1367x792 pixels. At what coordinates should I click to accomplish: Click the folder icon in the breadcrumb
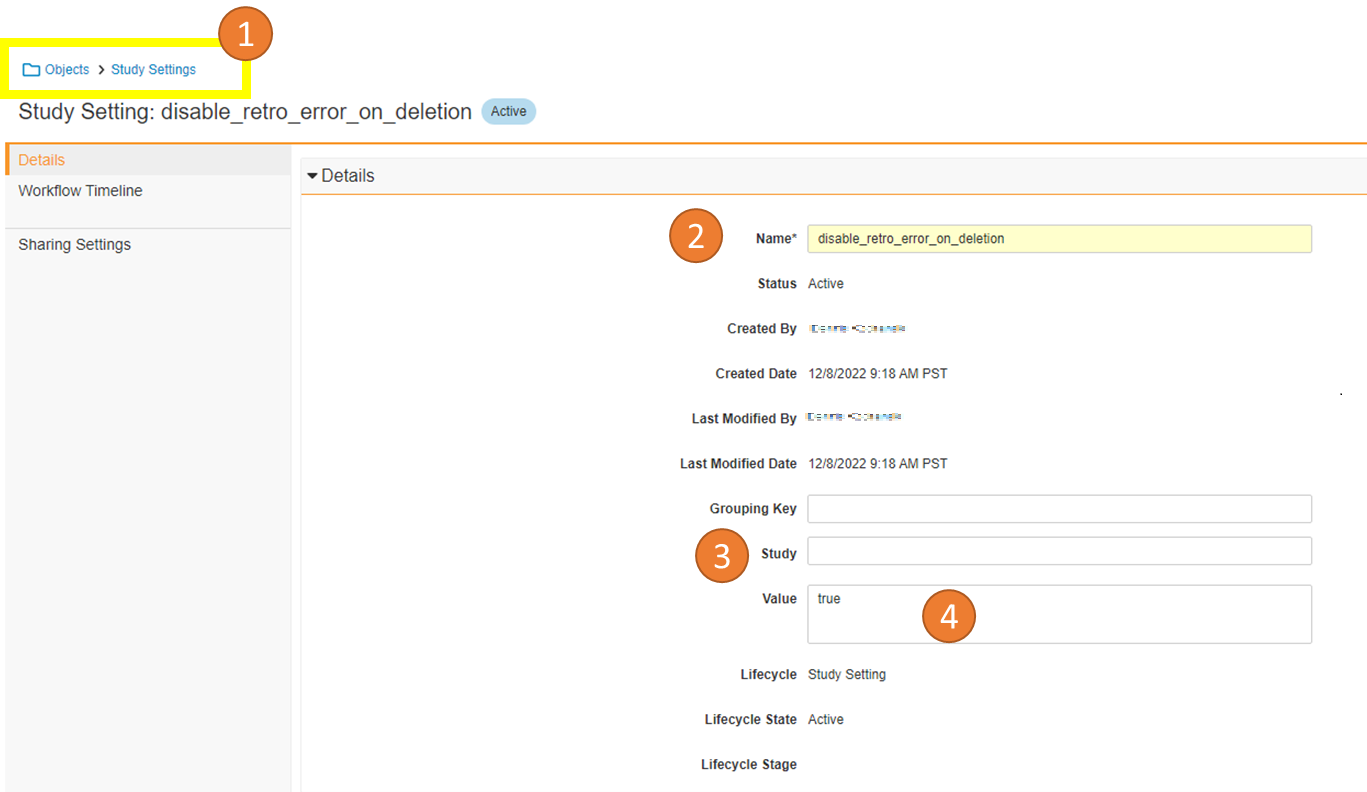pos(31,70)
